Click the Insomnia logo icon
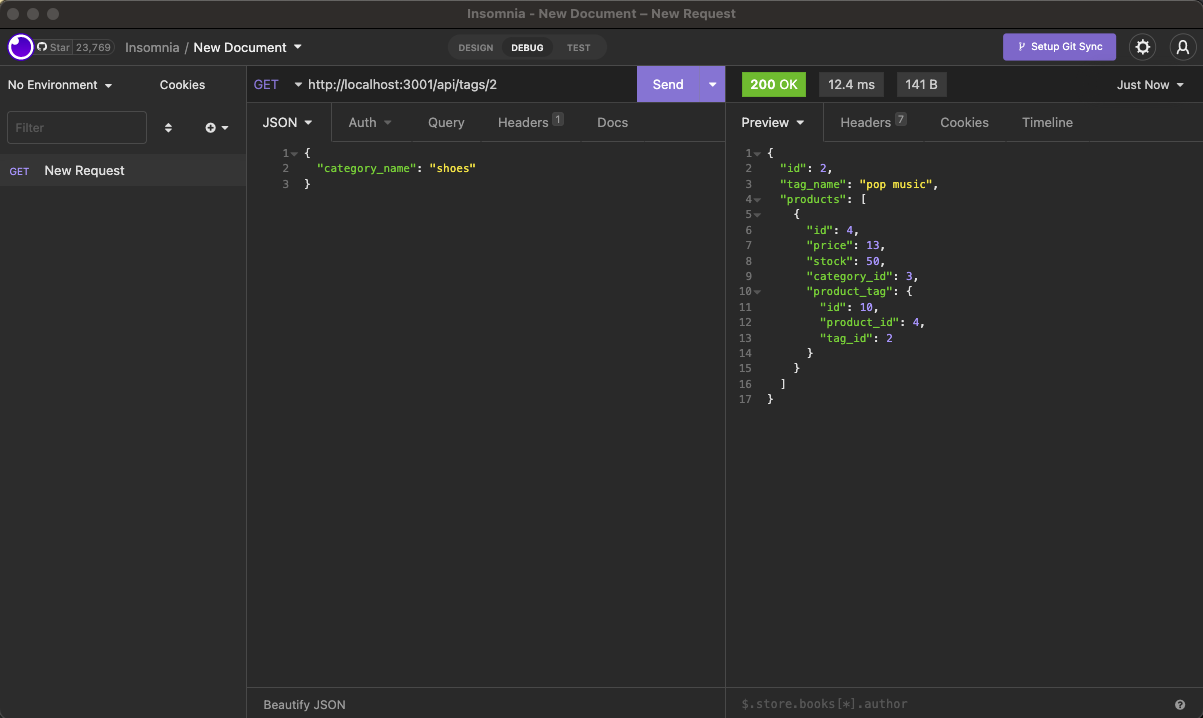This screenshot has width=1203, height=718. 18,47
